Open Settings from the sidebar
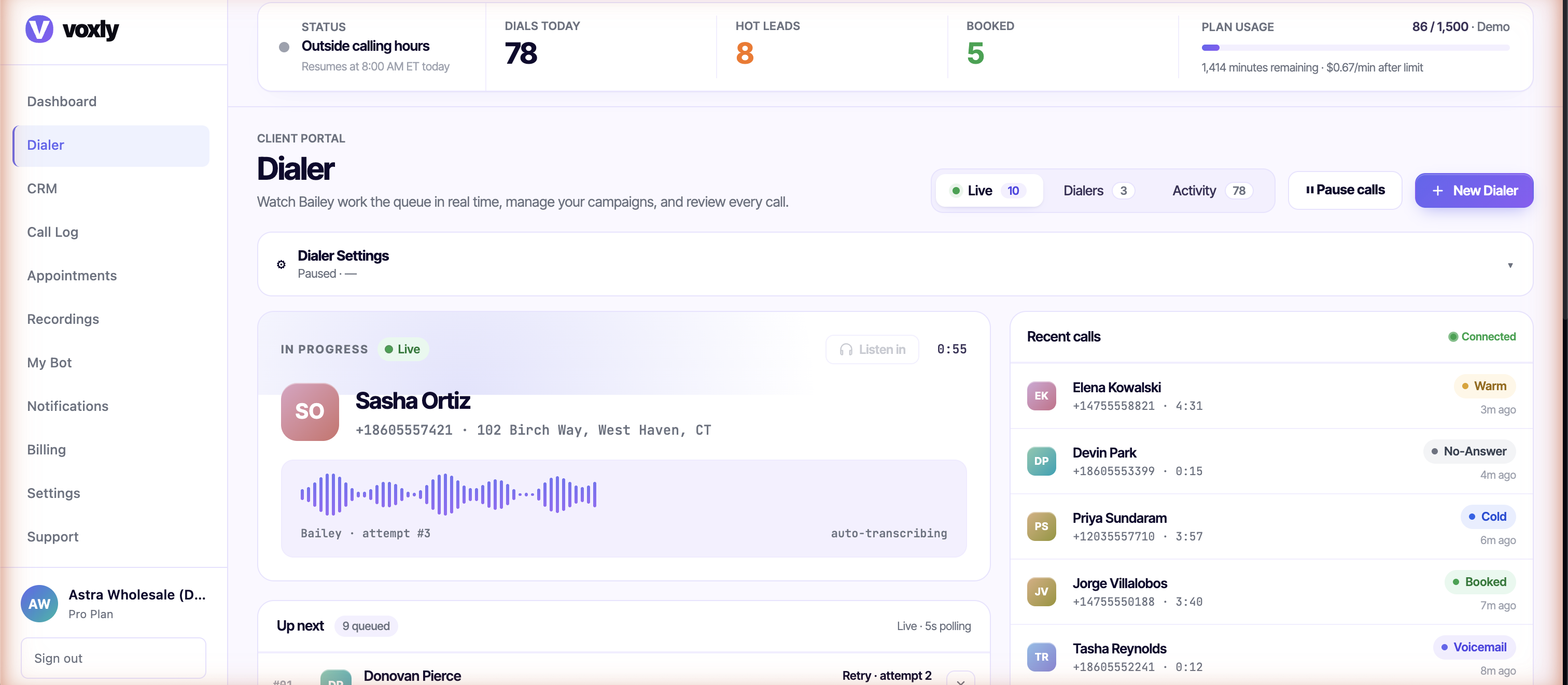 coord(111,493)
